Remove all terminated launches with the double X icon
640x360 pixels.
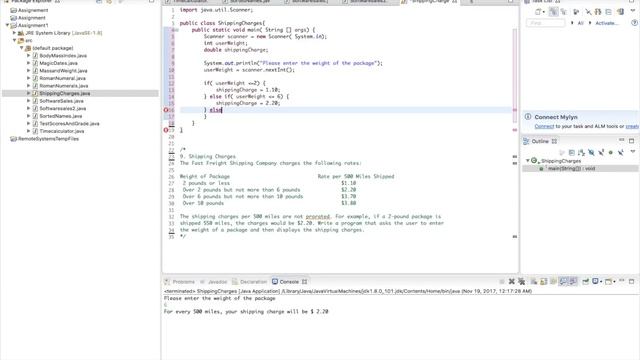[522, 282]
